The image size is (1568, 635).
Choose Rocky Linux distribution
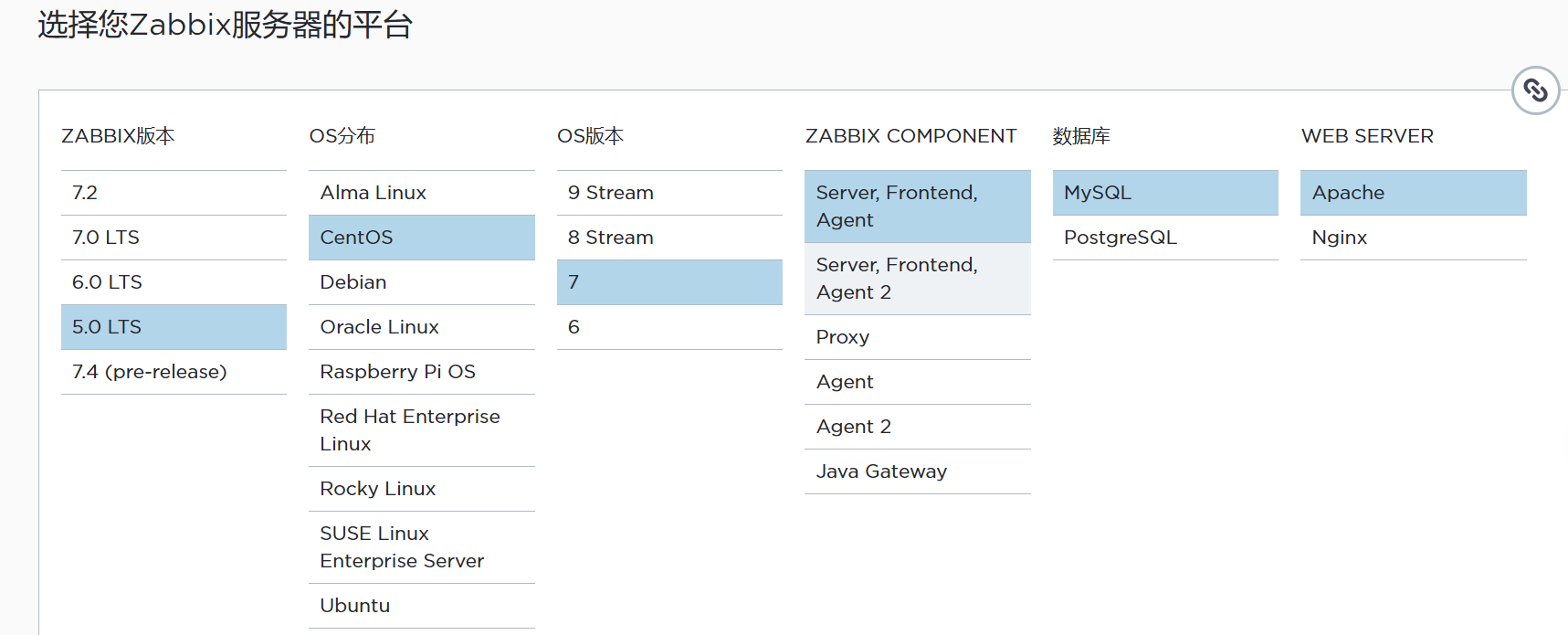coord(421,489)
